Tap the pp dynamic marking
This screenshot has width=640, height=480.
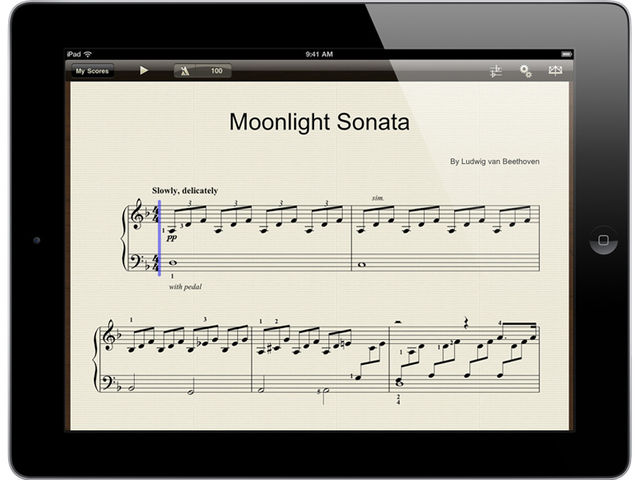pyautogui.click(x=171, y=238)
